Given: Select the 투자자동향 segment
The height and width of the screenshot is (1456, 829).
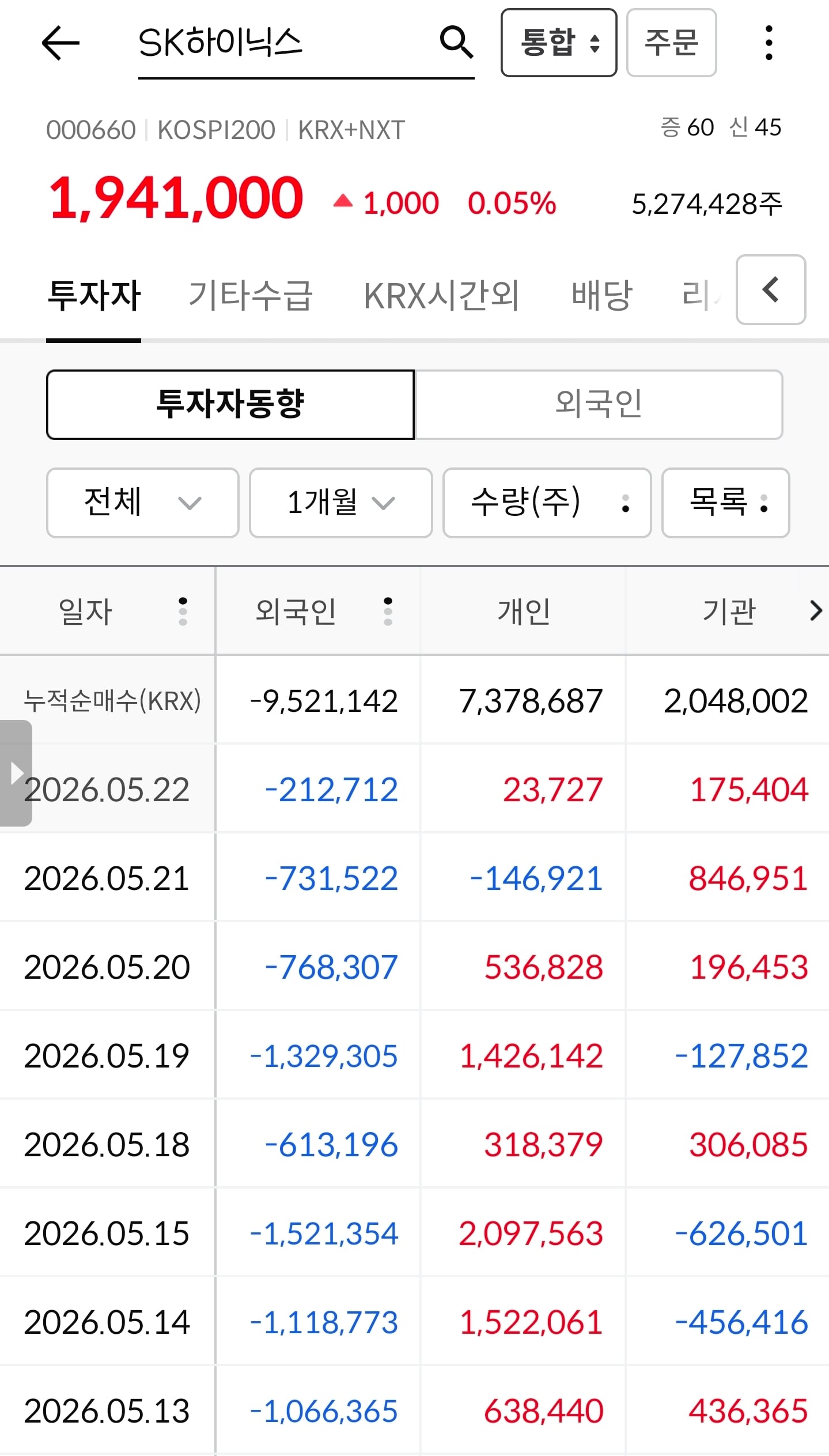Looking at the screenshot, I should 230,405.
